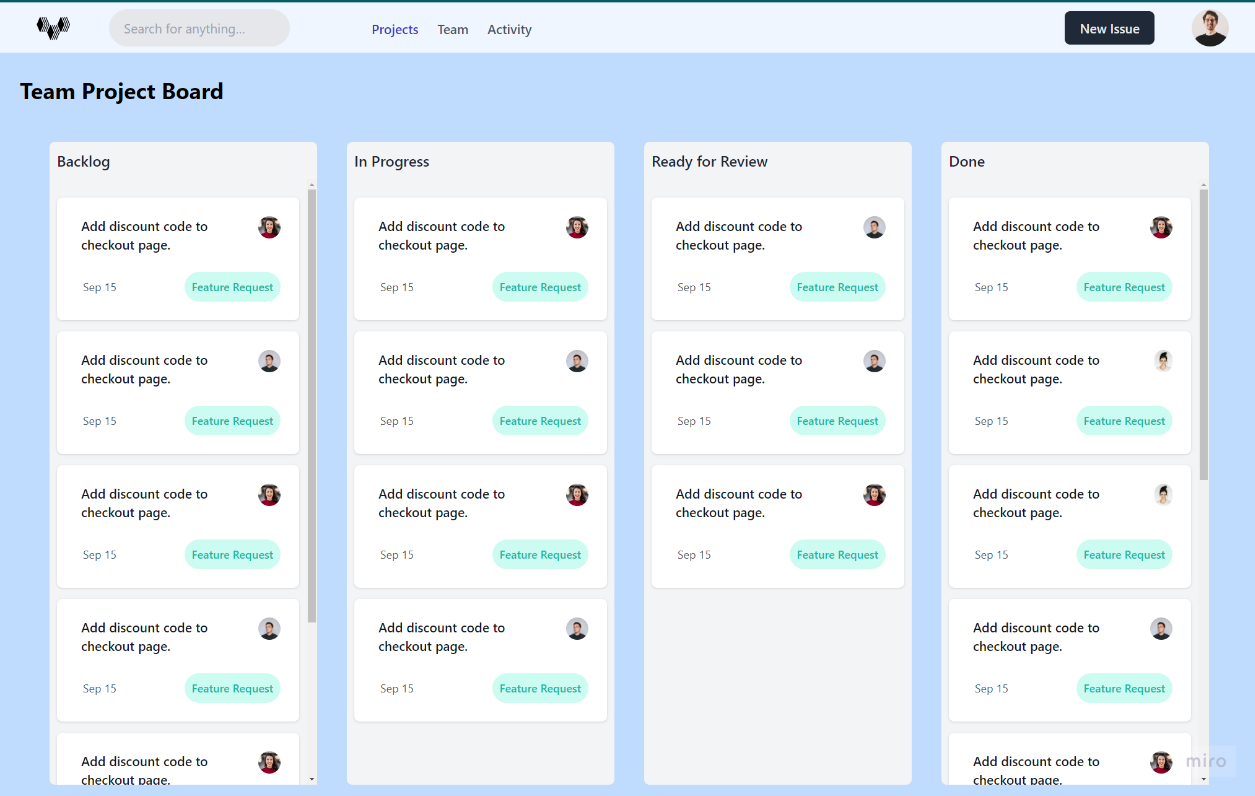Click assignee avatar on third Done card

1161,495
